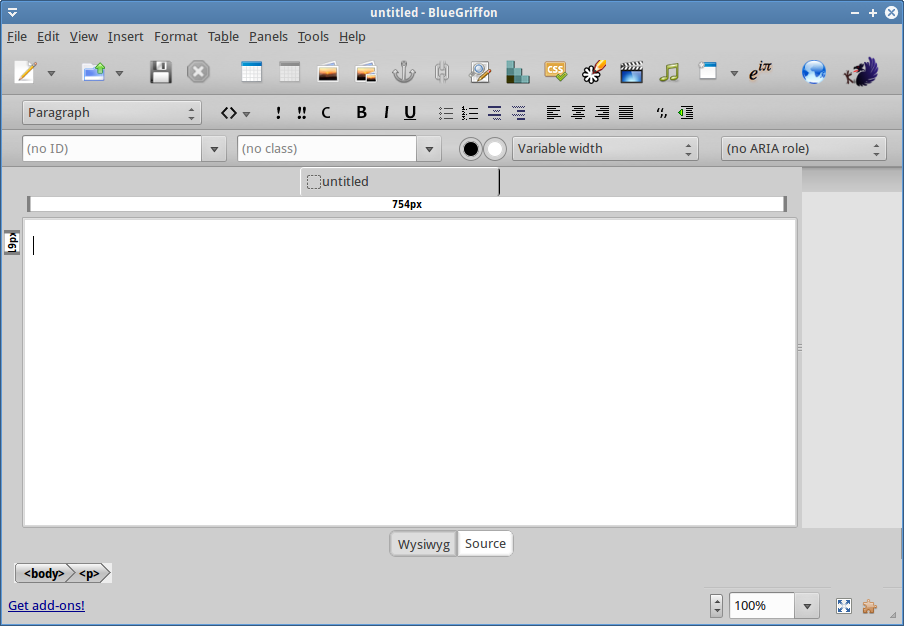
Task: Open the Variable width font dropdown
Action: 605,149
